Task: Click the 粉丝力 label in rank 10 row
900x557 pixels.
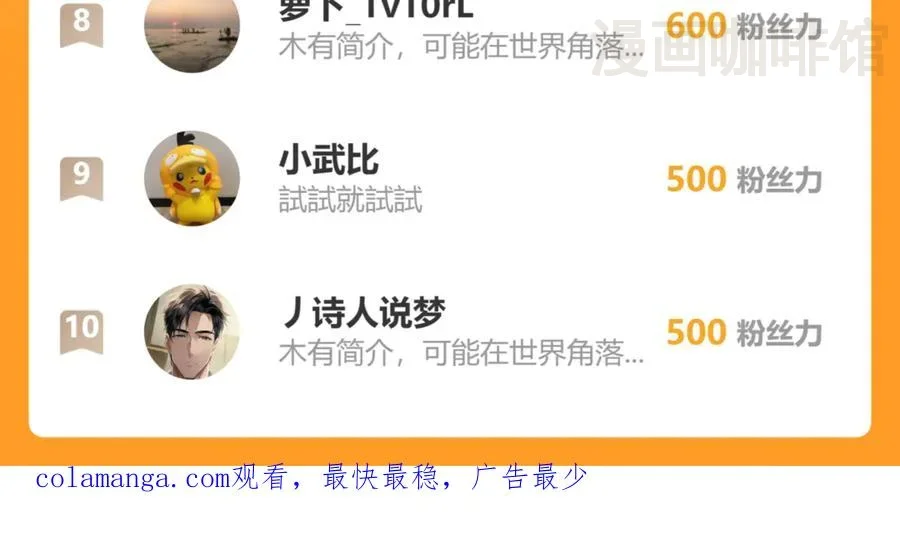Action: [x=779, y=332]
